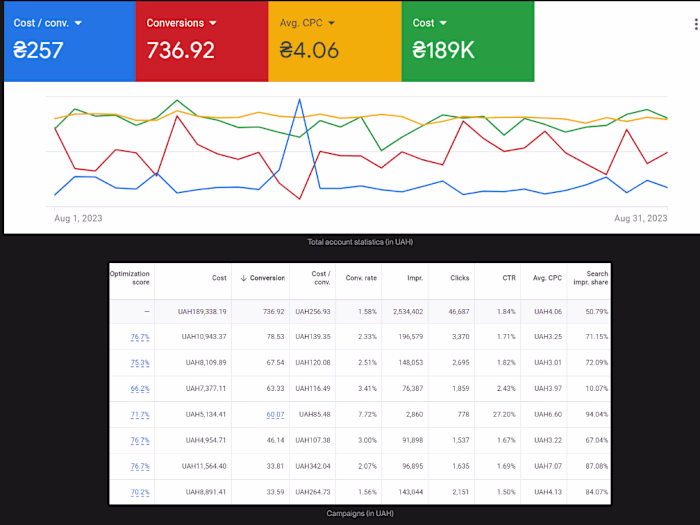Open the 70.2% optimization score link
Viewport: 700px width, 525px height.
[140, 492]
